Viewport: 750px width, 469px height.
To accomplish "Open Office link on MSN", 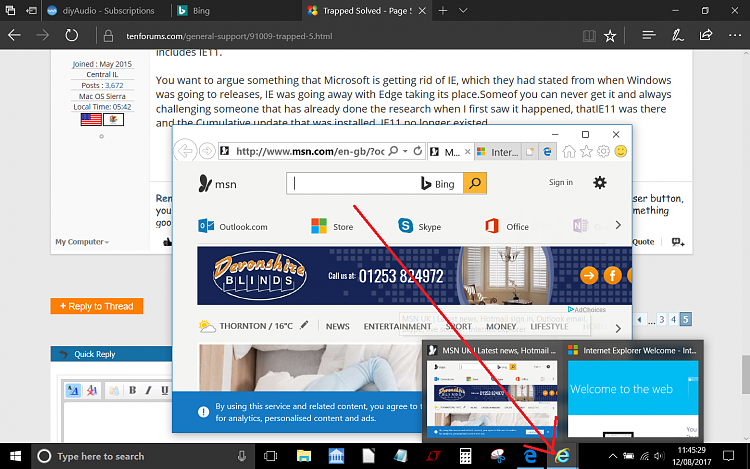I will [x=507, y=226].
